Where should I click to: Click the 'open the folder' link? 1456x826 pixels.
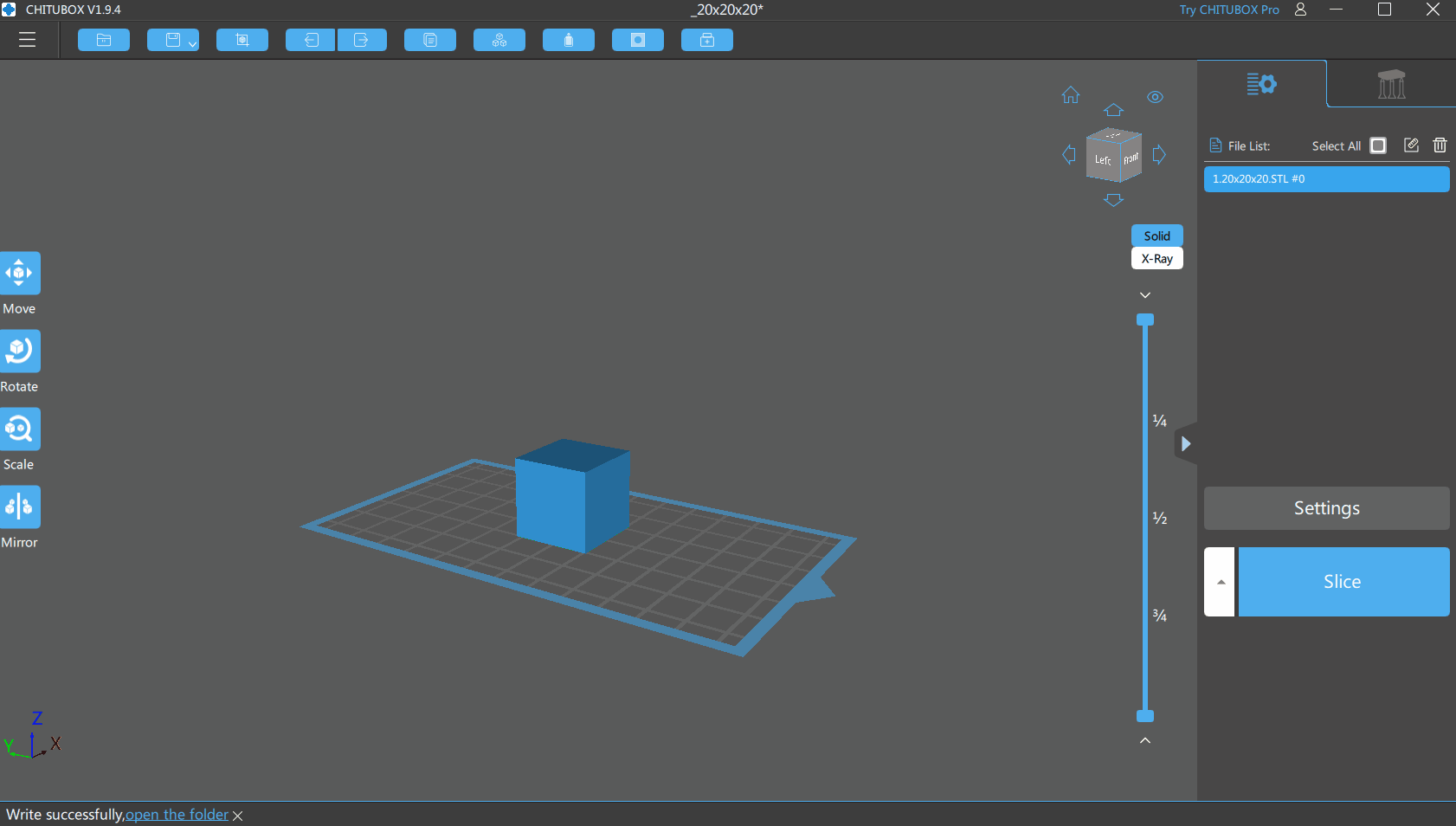coord(177,815)
